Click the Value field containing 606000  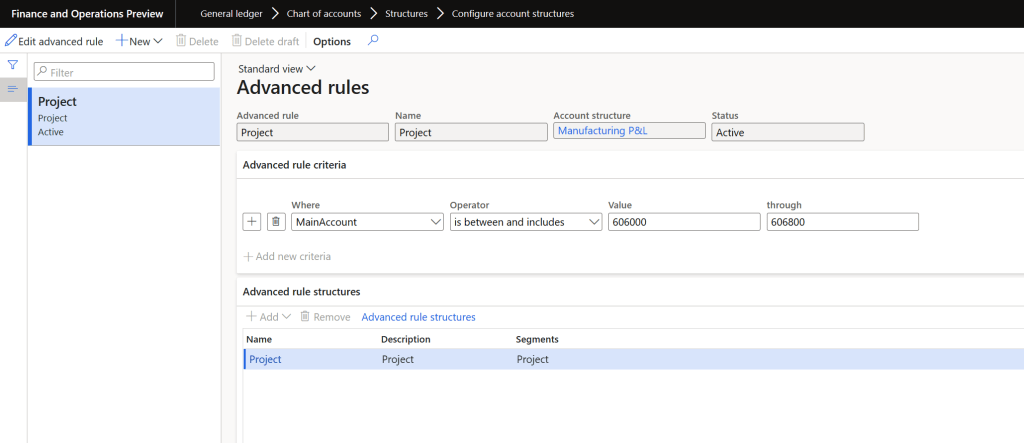[x=683, y=222]
